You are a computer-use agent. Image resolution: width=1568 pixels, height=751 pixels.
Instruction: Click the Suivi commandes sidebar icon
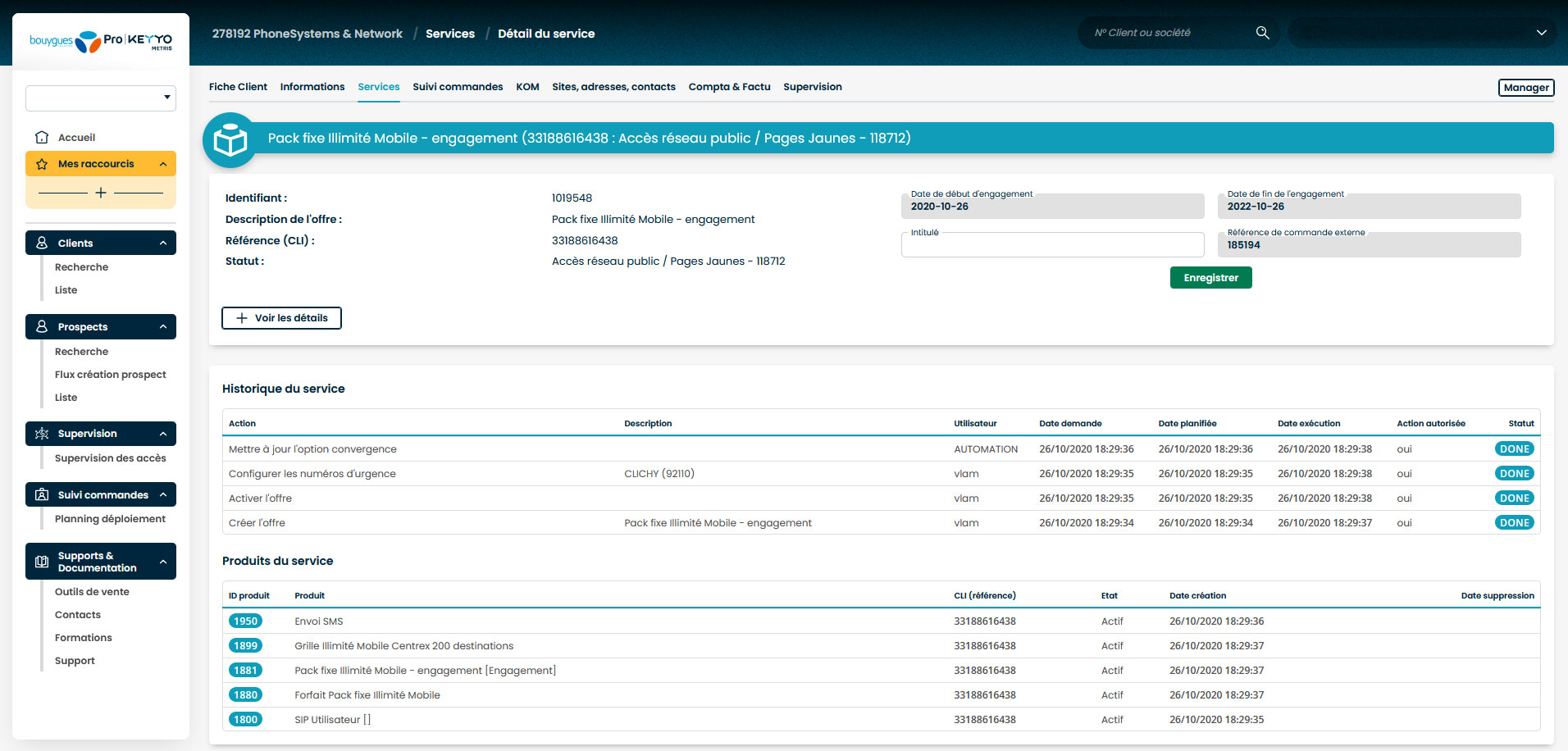pyautogui.click(x=42, y=495)
